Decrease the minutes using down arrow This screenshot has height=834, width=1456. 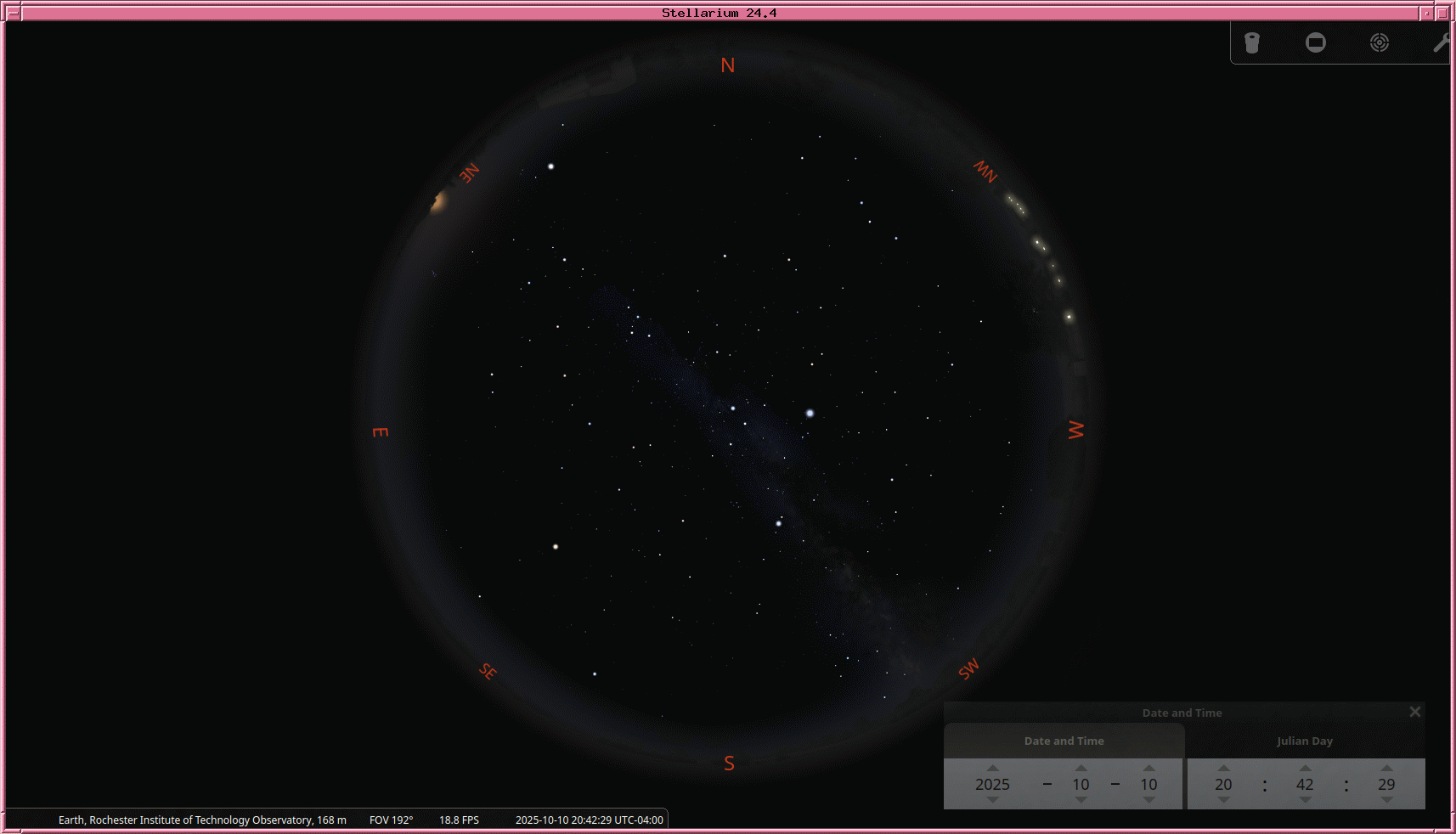click(x=1305, y=800)
